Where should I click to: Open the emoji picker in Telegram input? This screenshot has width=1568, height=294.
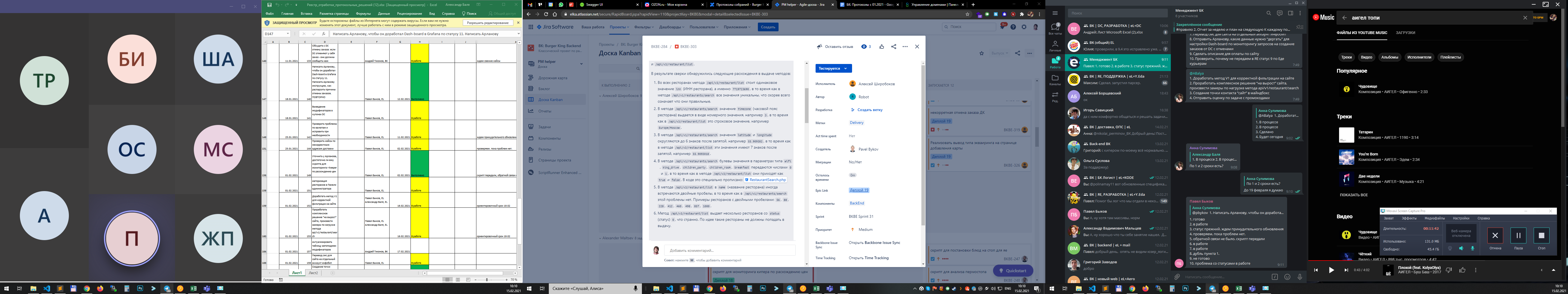pos(1287,276)
